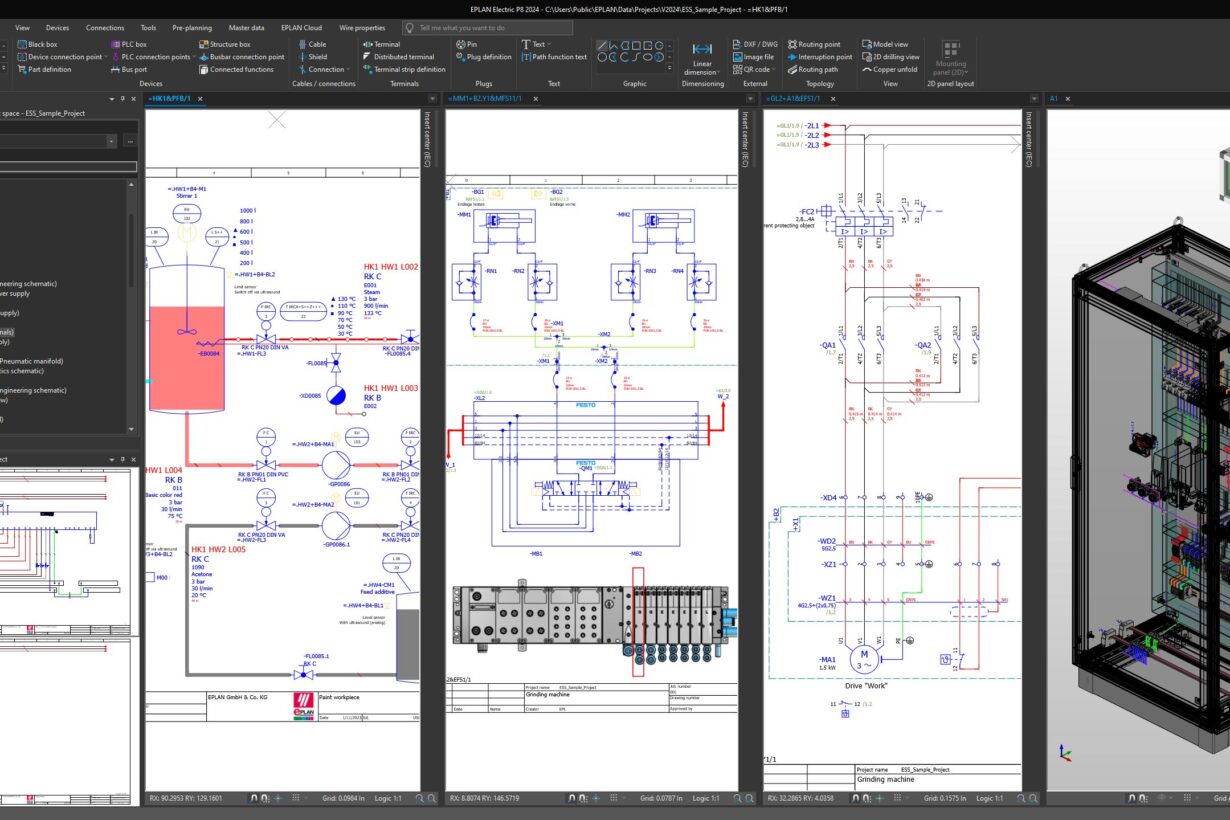This screenshot has width=1230, height=820.
Task: Open the View ribbon tab
Action: pos(22,28)
